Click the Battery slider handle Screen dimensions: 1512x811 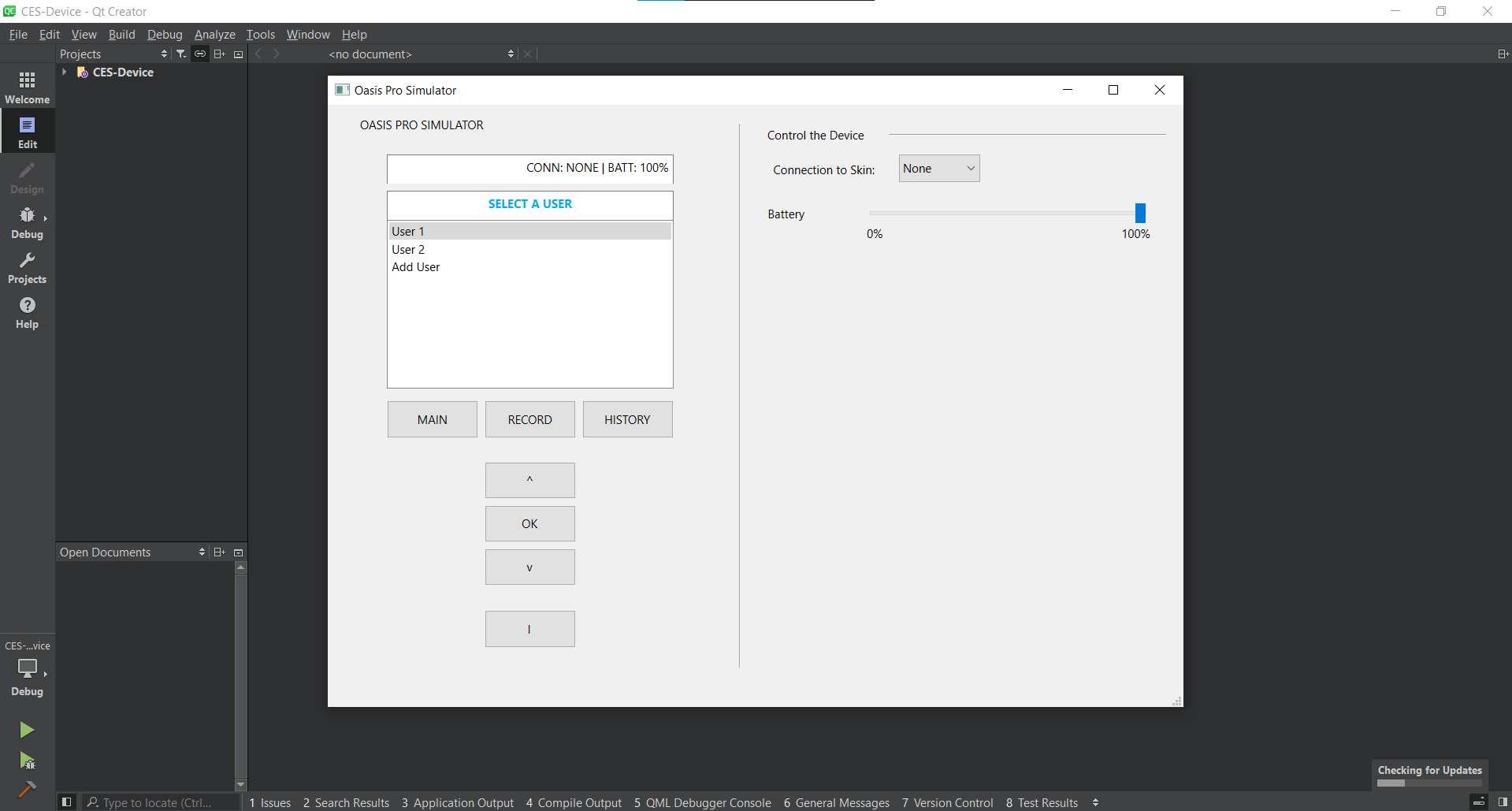[x=1140, y=213]
